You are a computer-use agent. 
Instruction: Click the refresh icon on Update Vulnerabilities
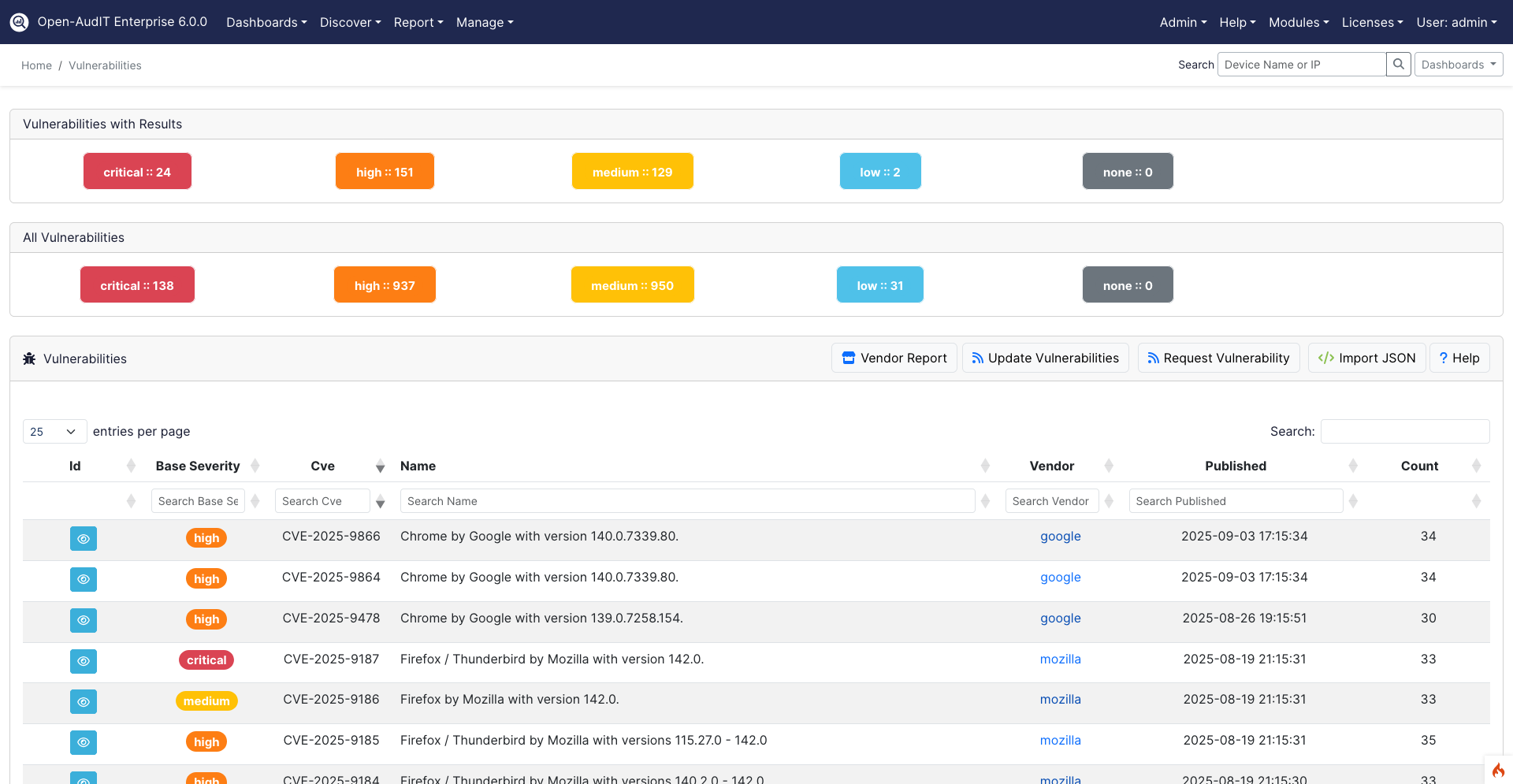[x=977, y=357]
